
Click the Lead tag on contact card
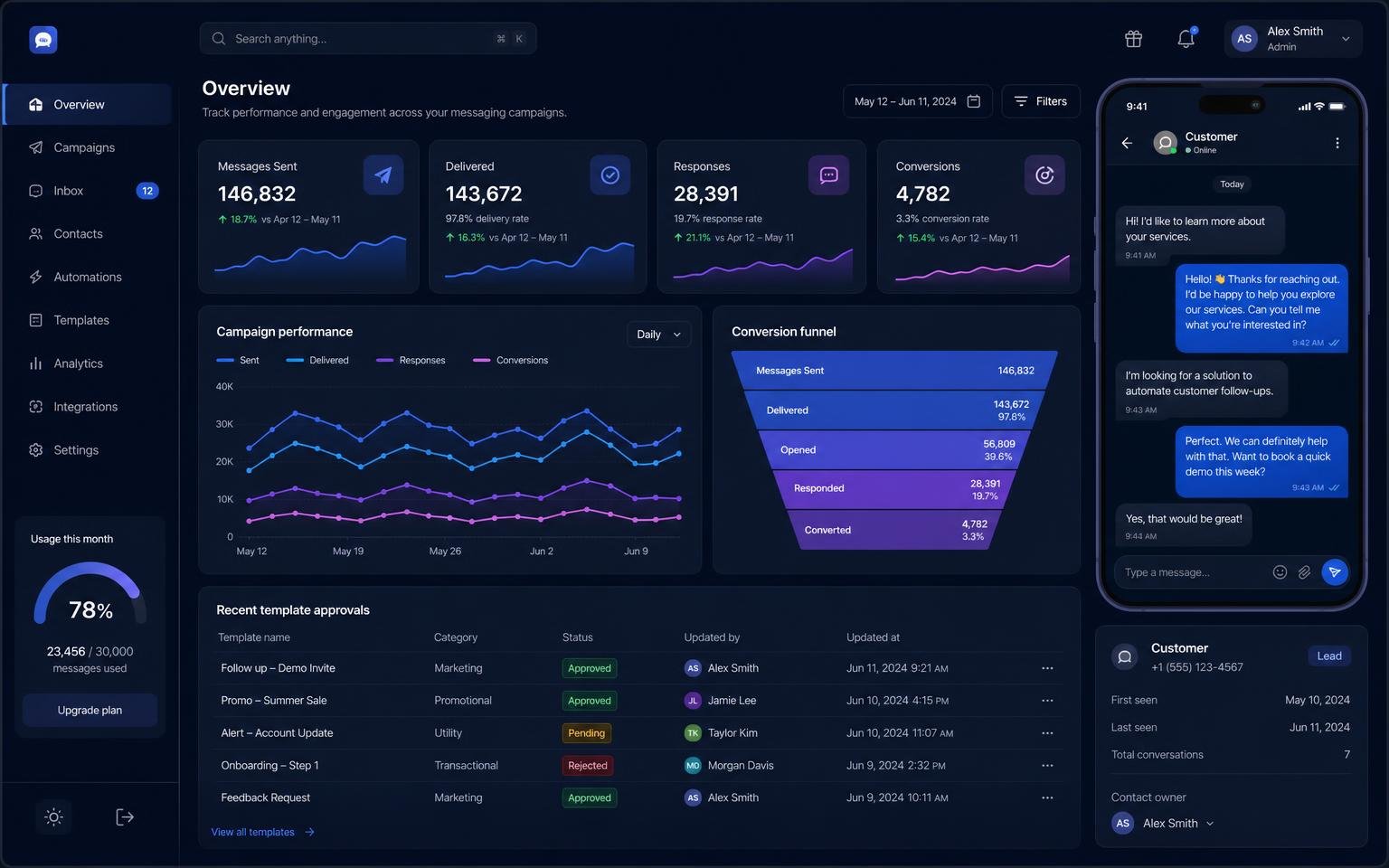coord(1328,656)
